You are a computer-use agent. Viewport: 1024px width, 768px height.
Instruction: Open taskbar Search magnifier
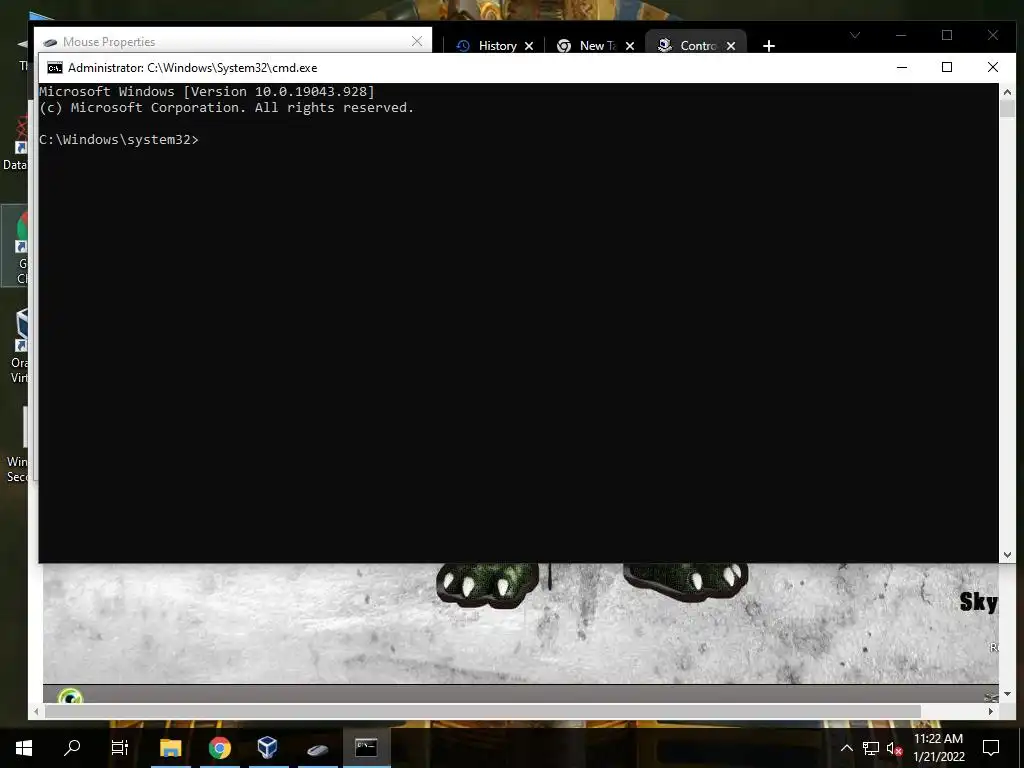click(72, 747)
